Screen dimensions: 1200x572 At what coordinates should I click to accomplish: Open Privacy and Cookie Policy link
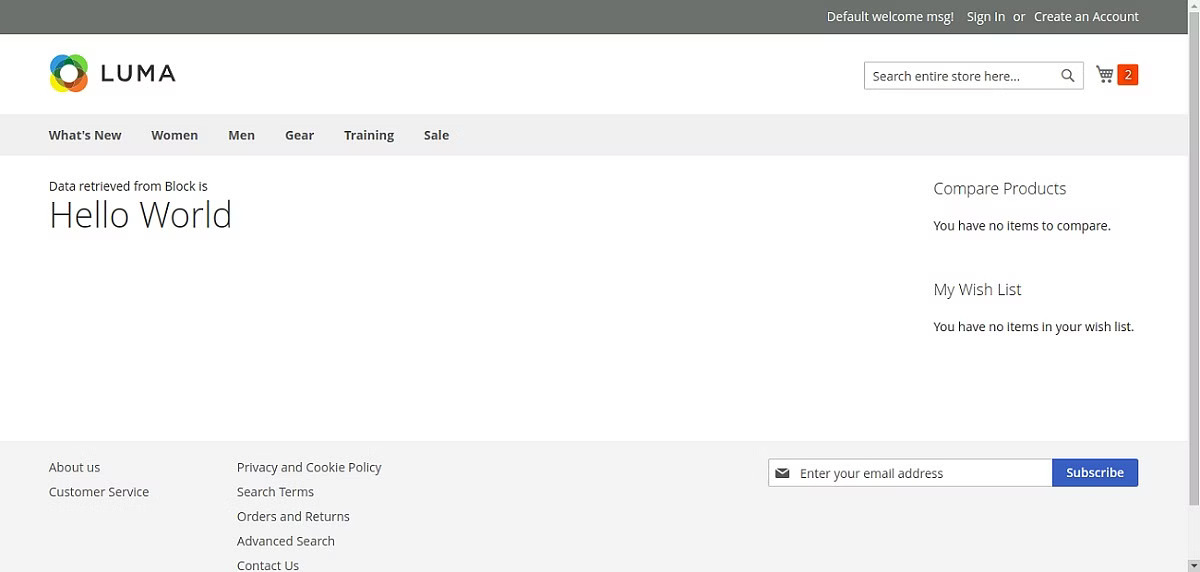309,467
